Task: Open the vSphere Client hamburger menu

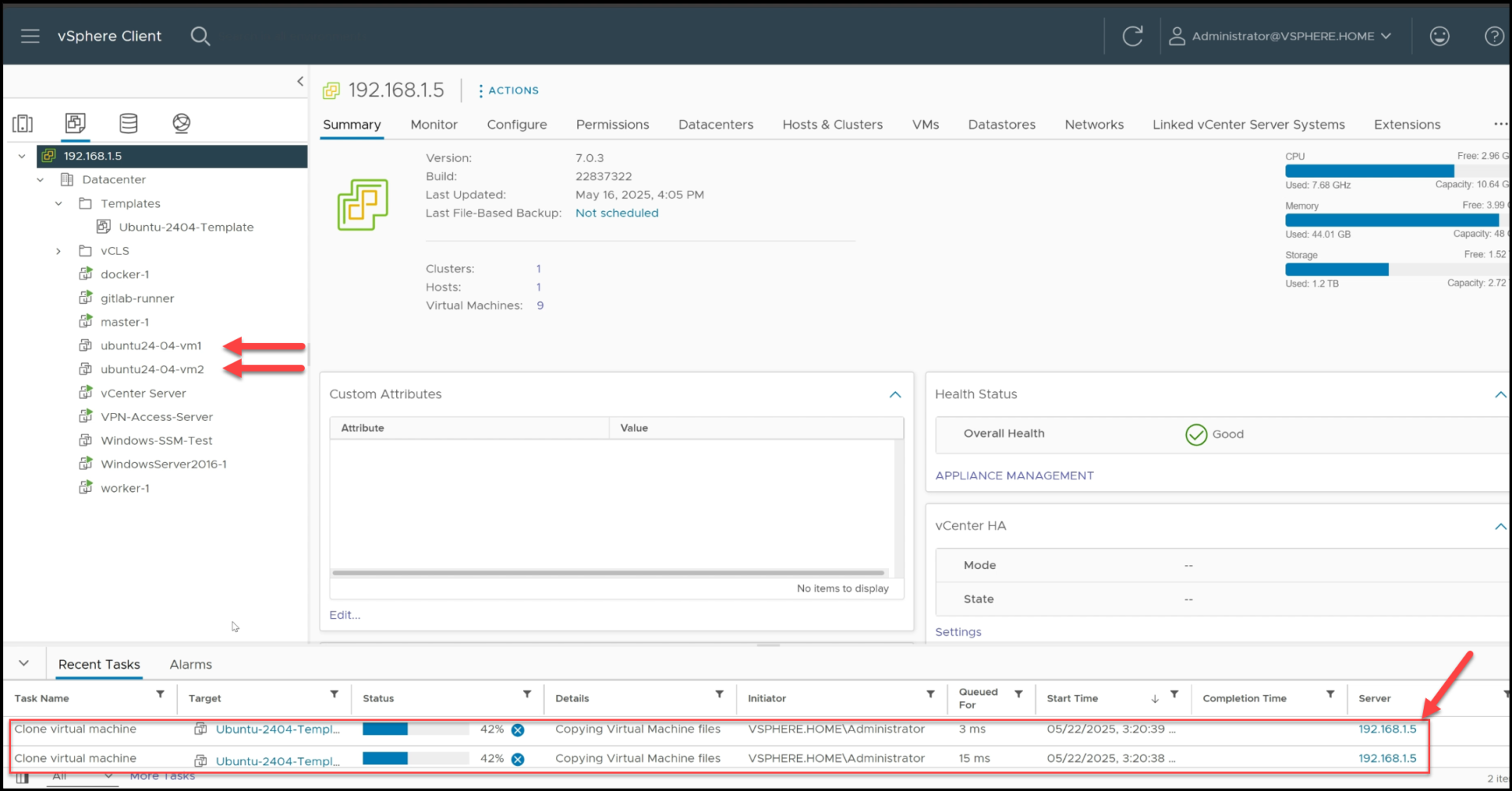Action: pyautogui.click(x=30, y=35)
